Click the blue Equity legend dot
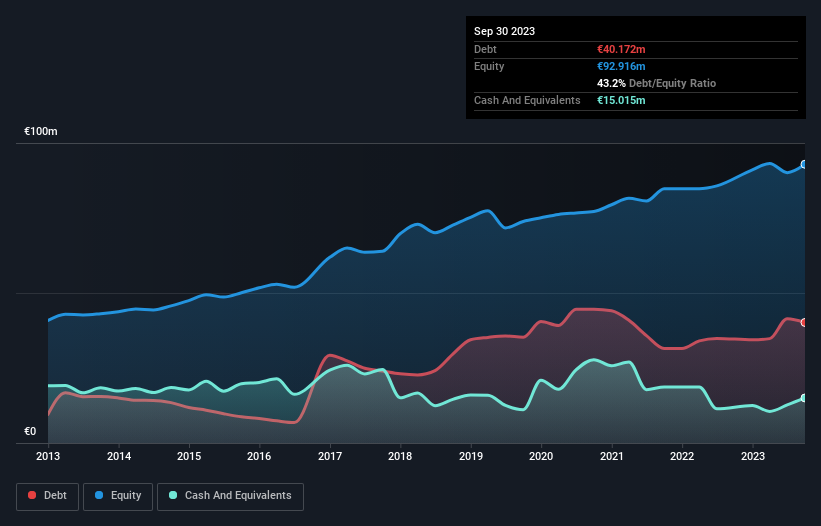The width and height of the screenshot is (821, 526). (99, 495)
